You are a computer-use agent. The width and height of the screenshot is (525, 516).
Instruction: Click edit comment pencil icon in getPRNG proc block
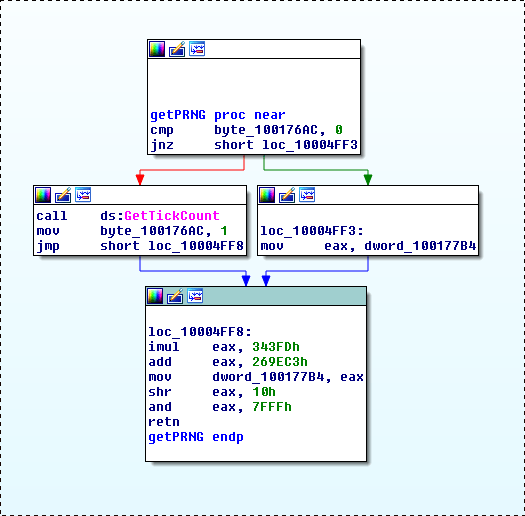click(177, 49)
